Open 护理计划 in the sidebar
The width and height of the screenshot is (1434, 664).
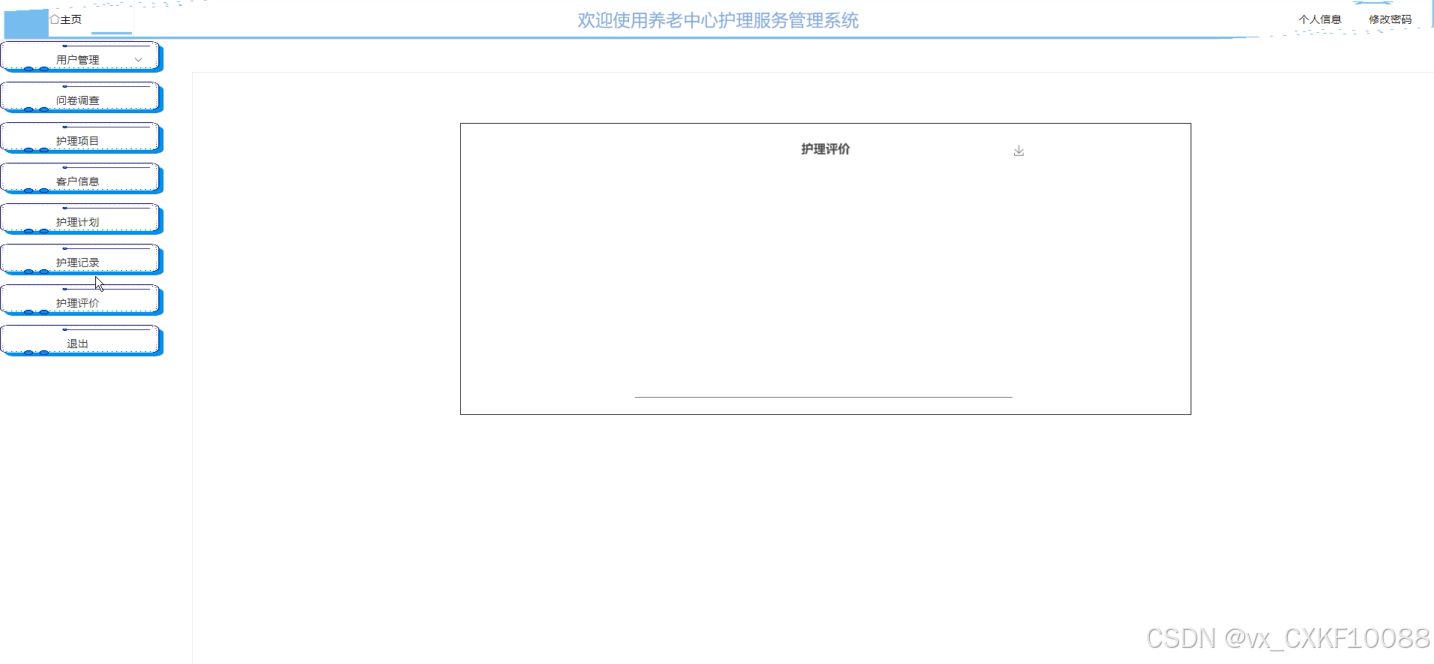pos(80,220)
